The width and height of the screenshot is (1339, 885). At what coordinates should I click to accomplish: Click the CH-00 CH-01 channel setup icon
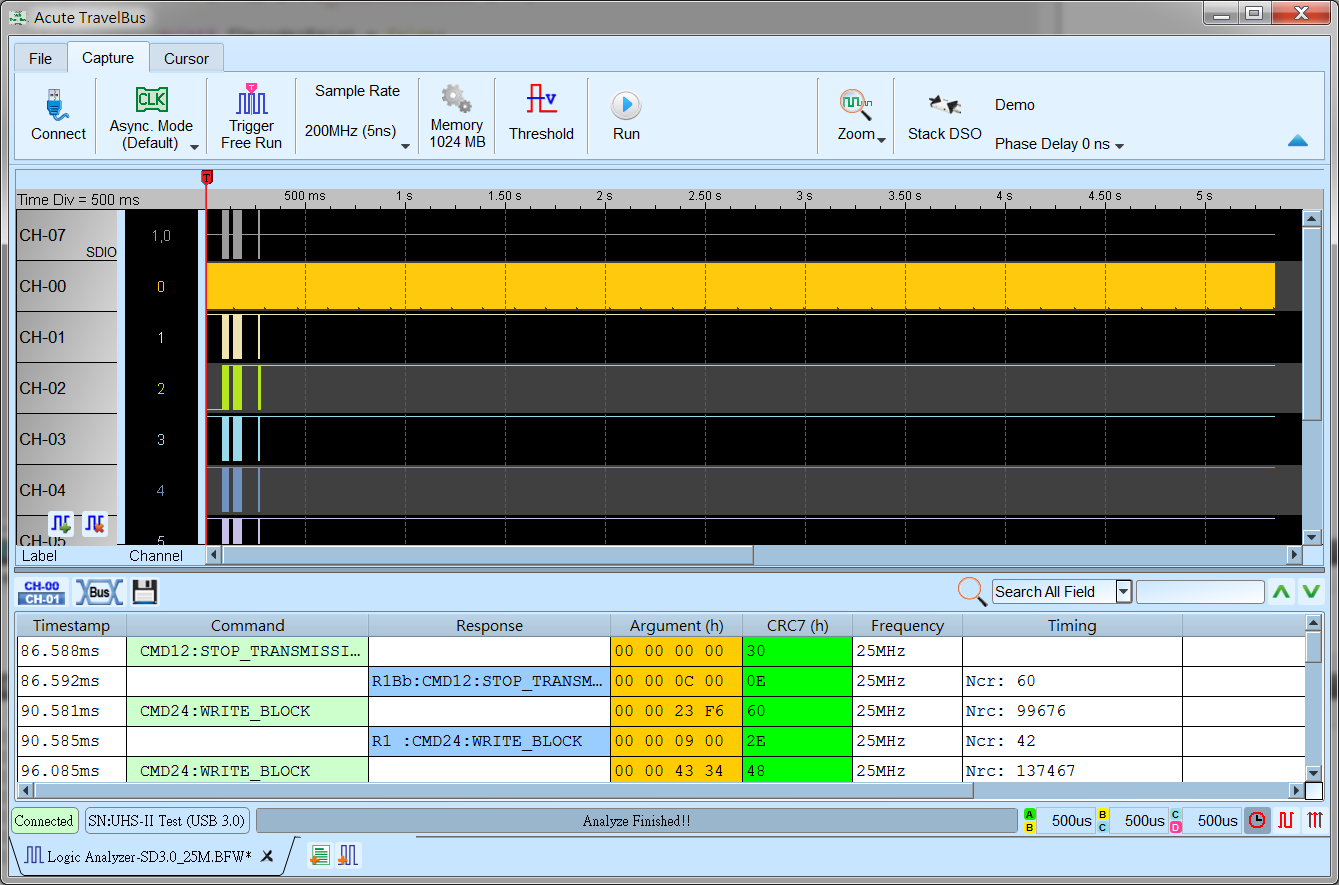point(41,592)
